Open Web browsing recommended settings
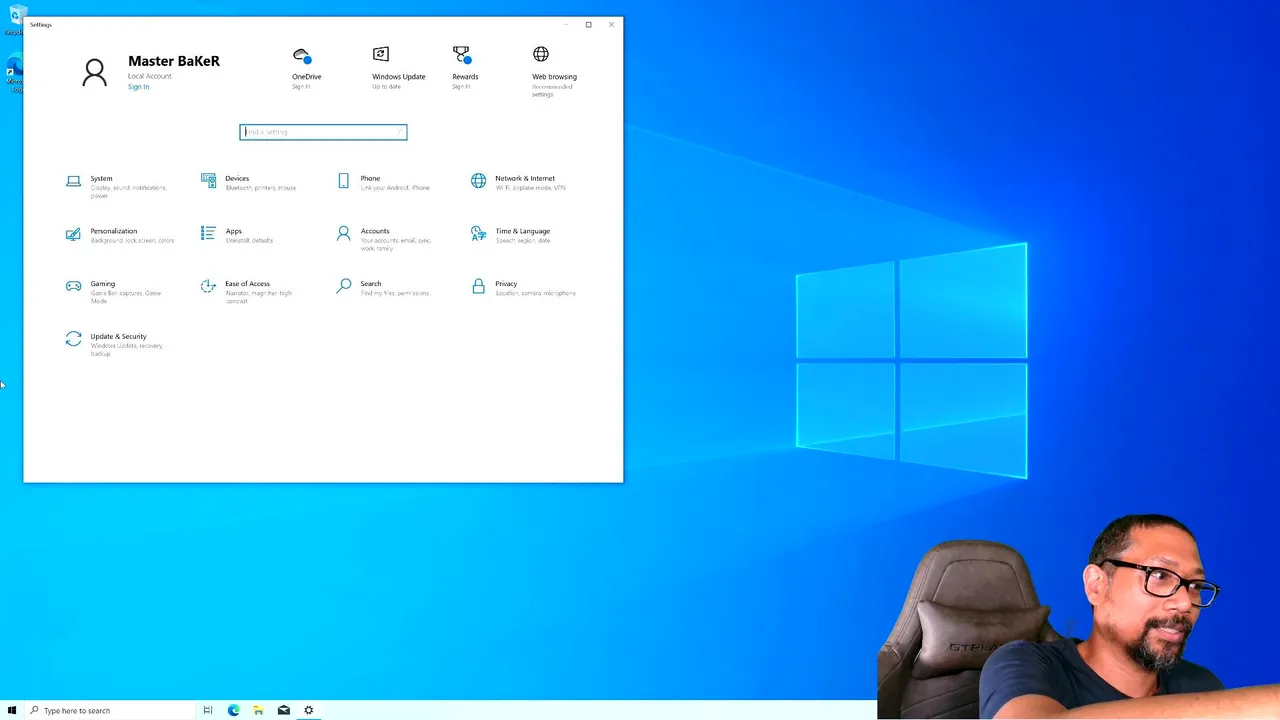Image resolution: width=1280 pixels, height=720 pixels. 554,72
